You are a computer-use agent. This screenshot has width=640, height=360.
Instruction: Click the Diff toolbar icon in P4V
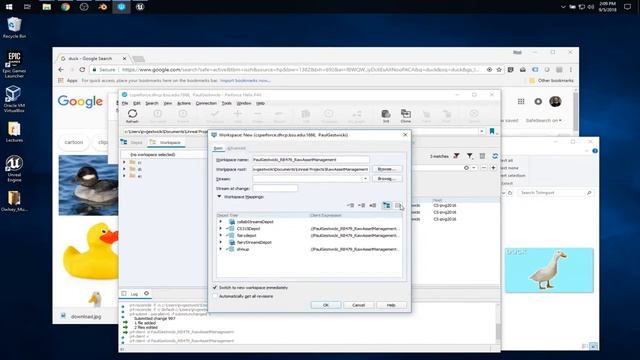coord(305,116)
